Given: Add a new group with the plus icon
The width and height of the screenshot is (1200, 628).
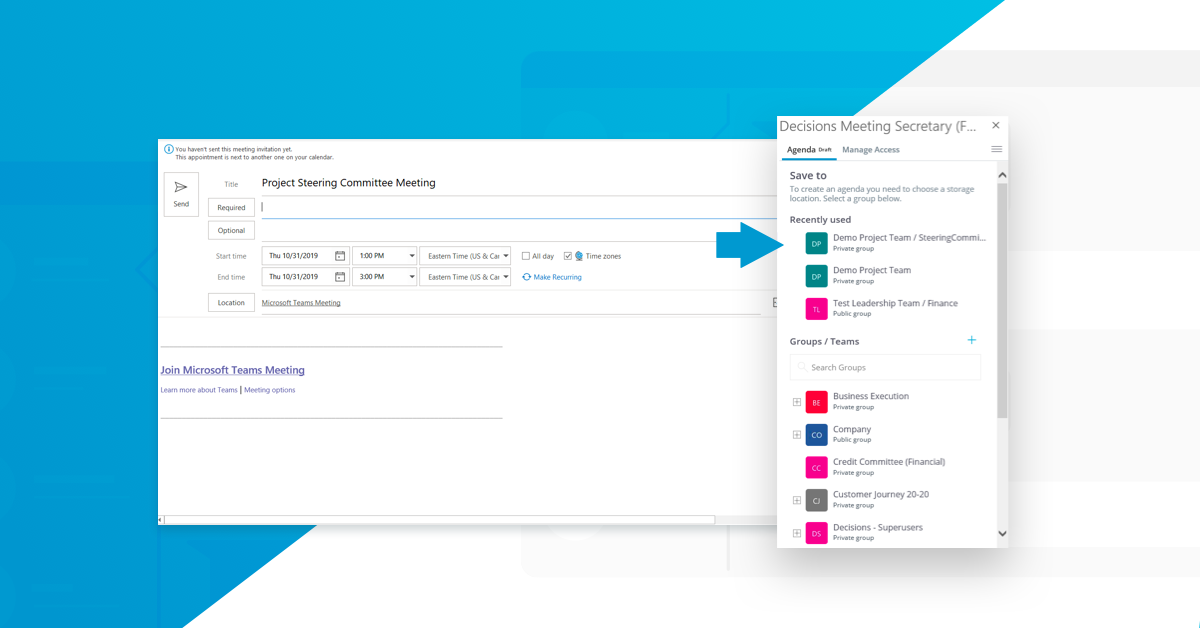Looking at the screenshot, I should point(971,340).
